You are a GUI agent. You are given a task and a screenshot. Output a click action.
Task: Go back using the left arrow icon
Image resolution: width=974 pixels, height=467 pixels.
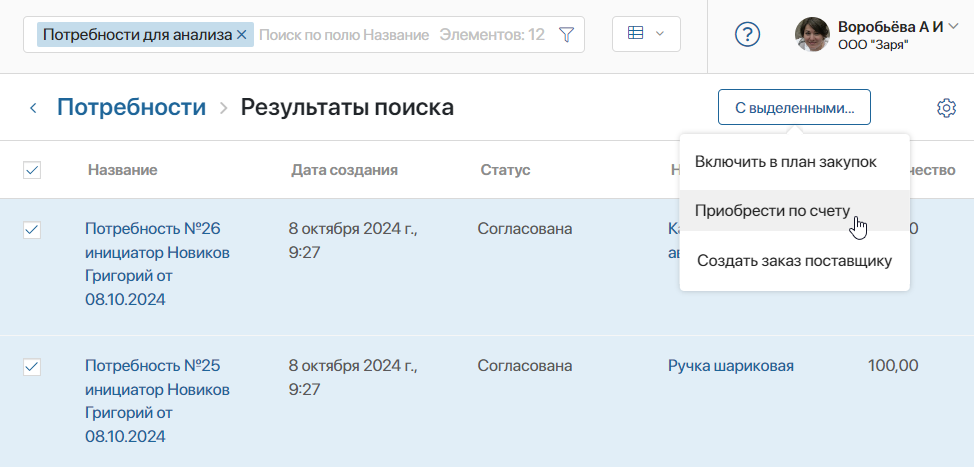point(33,108)
